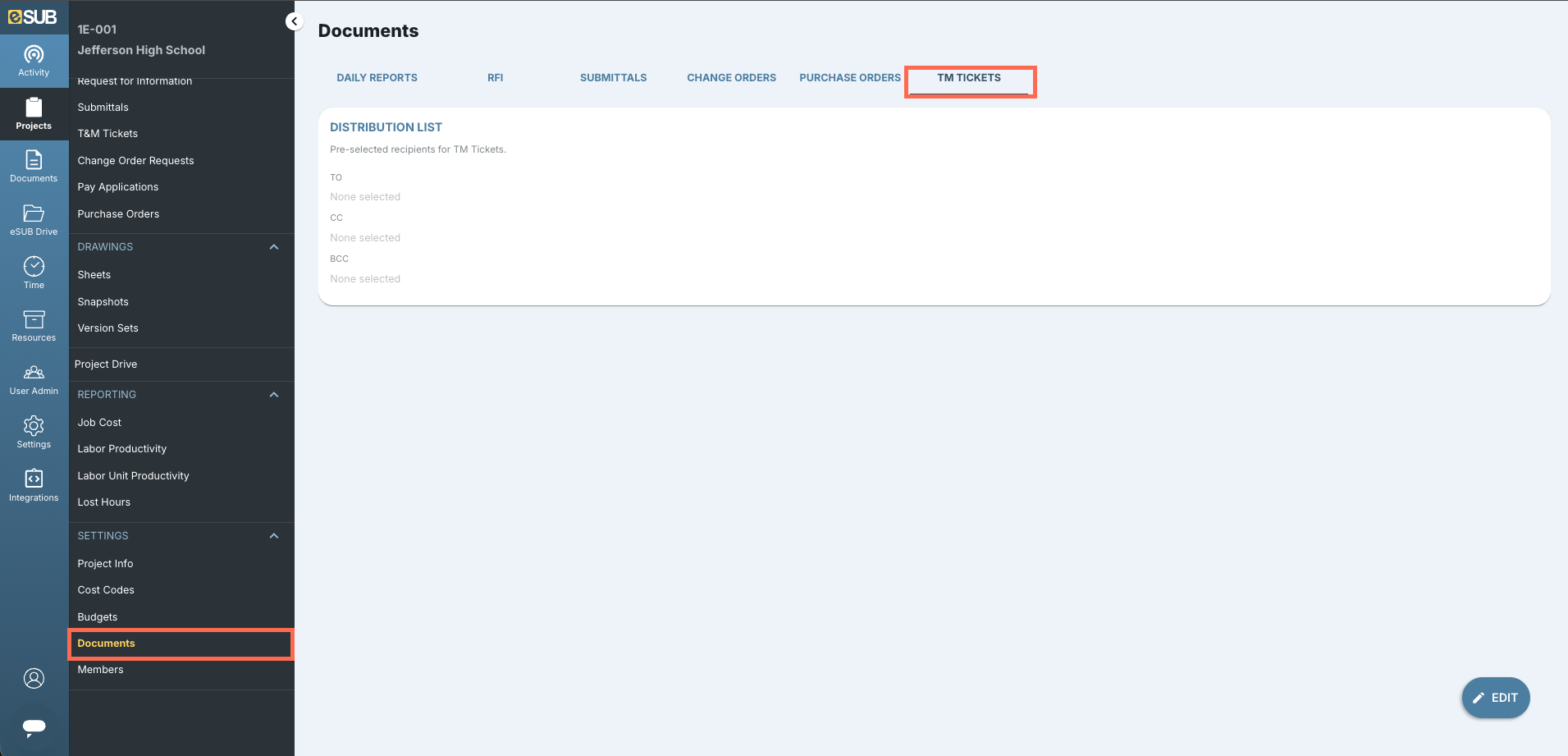Open Members settings

pos(100,670)
